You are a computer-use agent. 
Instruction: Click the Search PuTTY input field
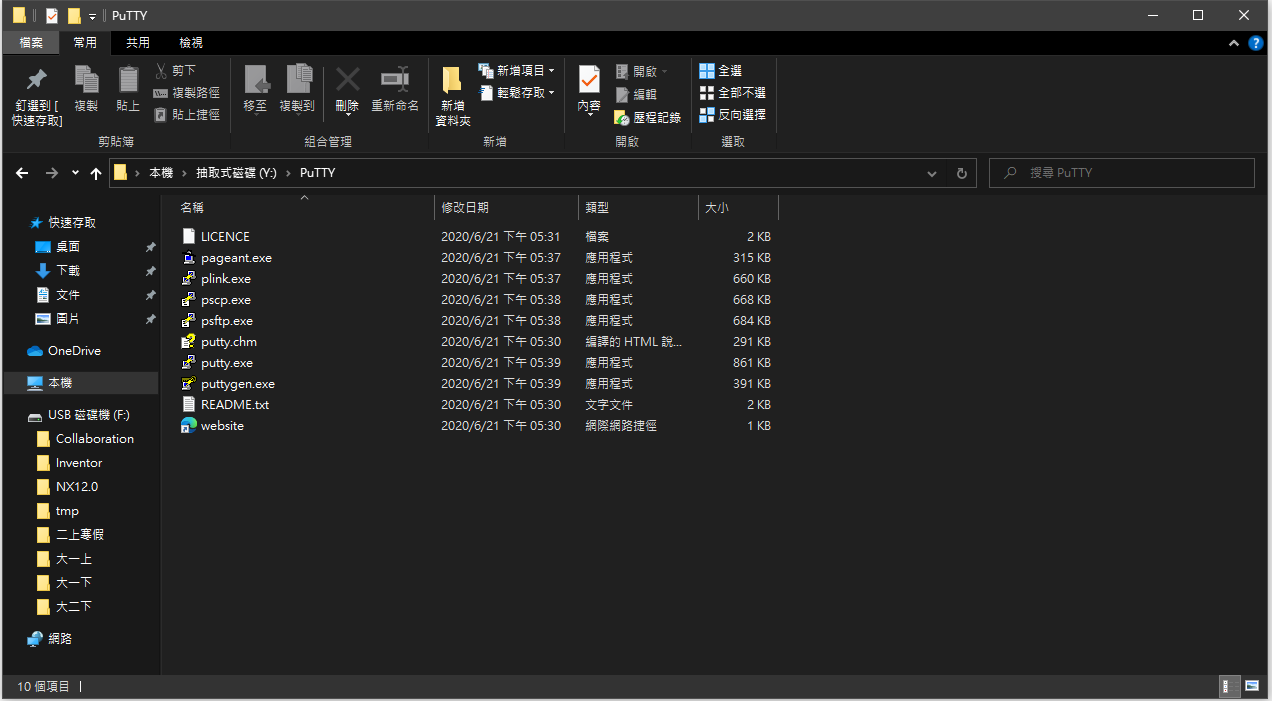pyautogui.click(x=1122, y=173)
